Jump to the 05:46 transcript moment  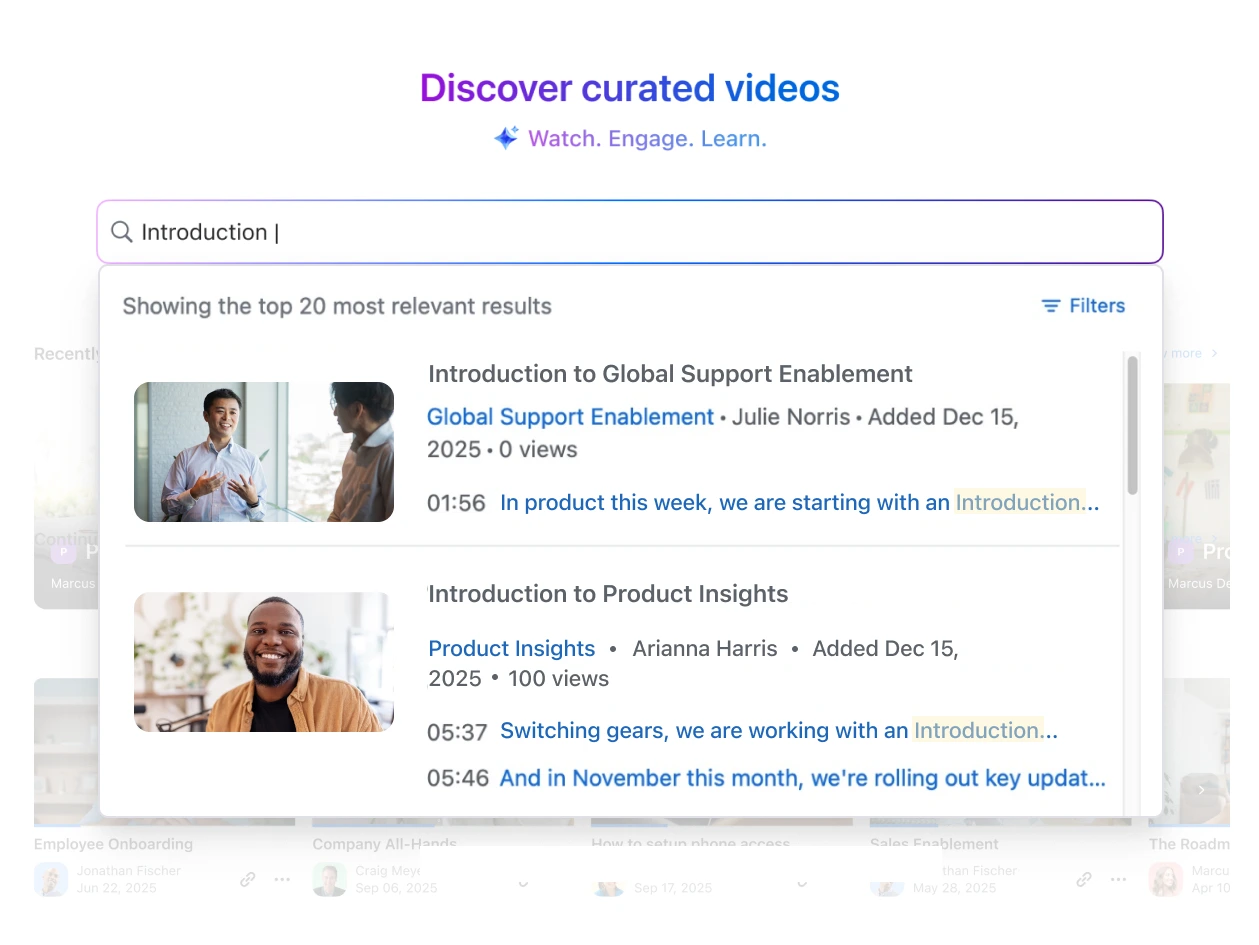457,778
